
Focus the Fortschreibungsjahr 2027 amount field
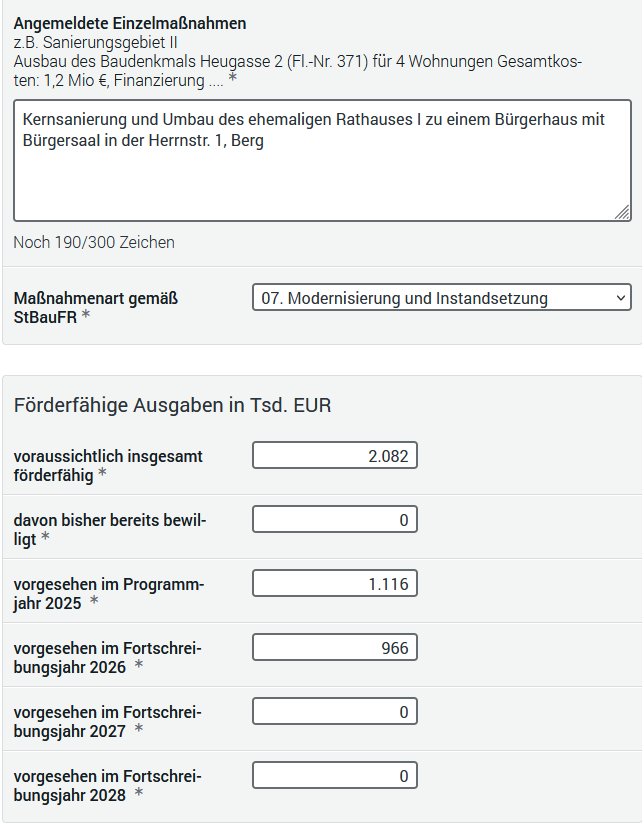pos(335,711)
